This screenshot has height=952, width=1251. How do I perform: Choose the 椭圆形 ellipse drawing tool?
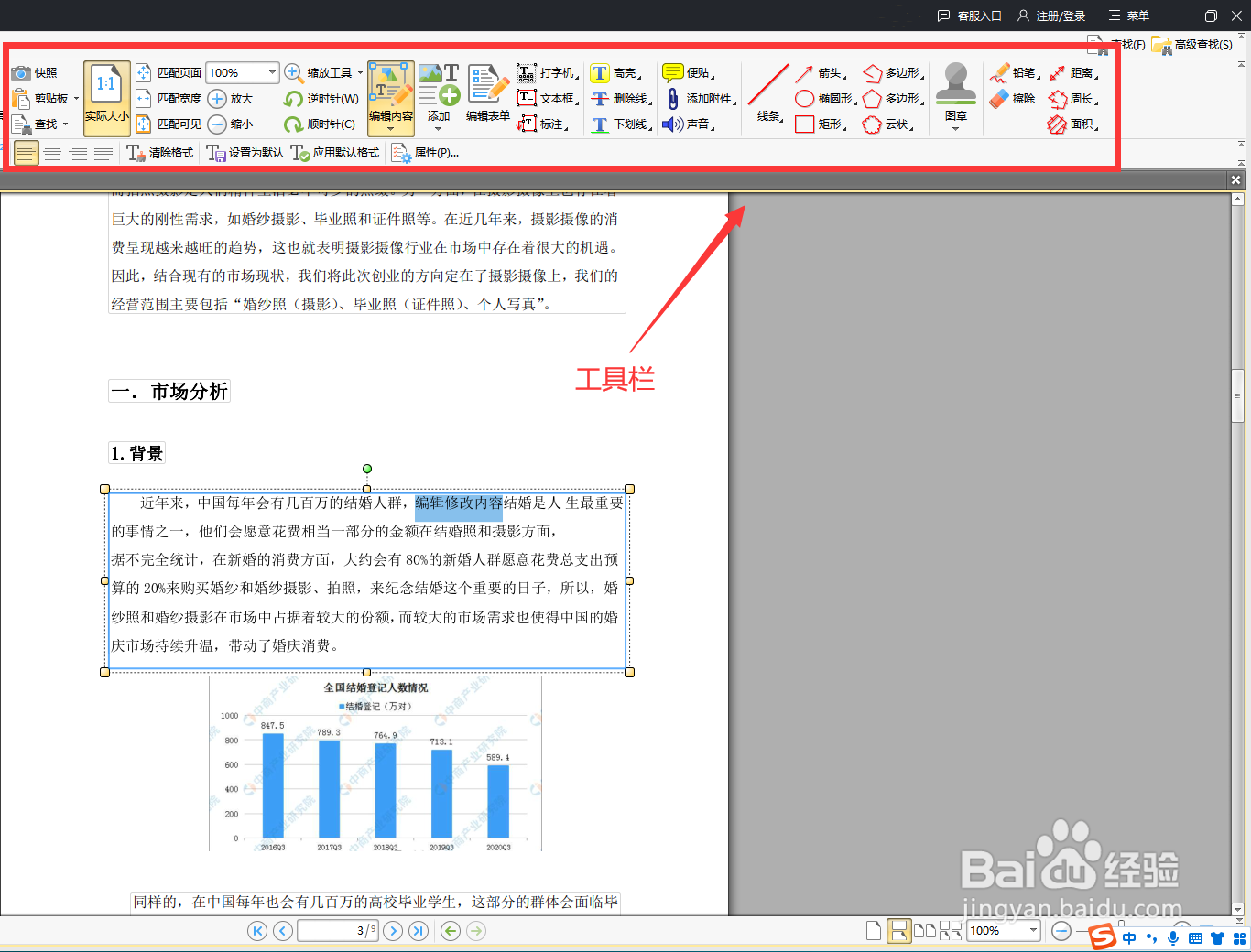click(x=820, y=99)
